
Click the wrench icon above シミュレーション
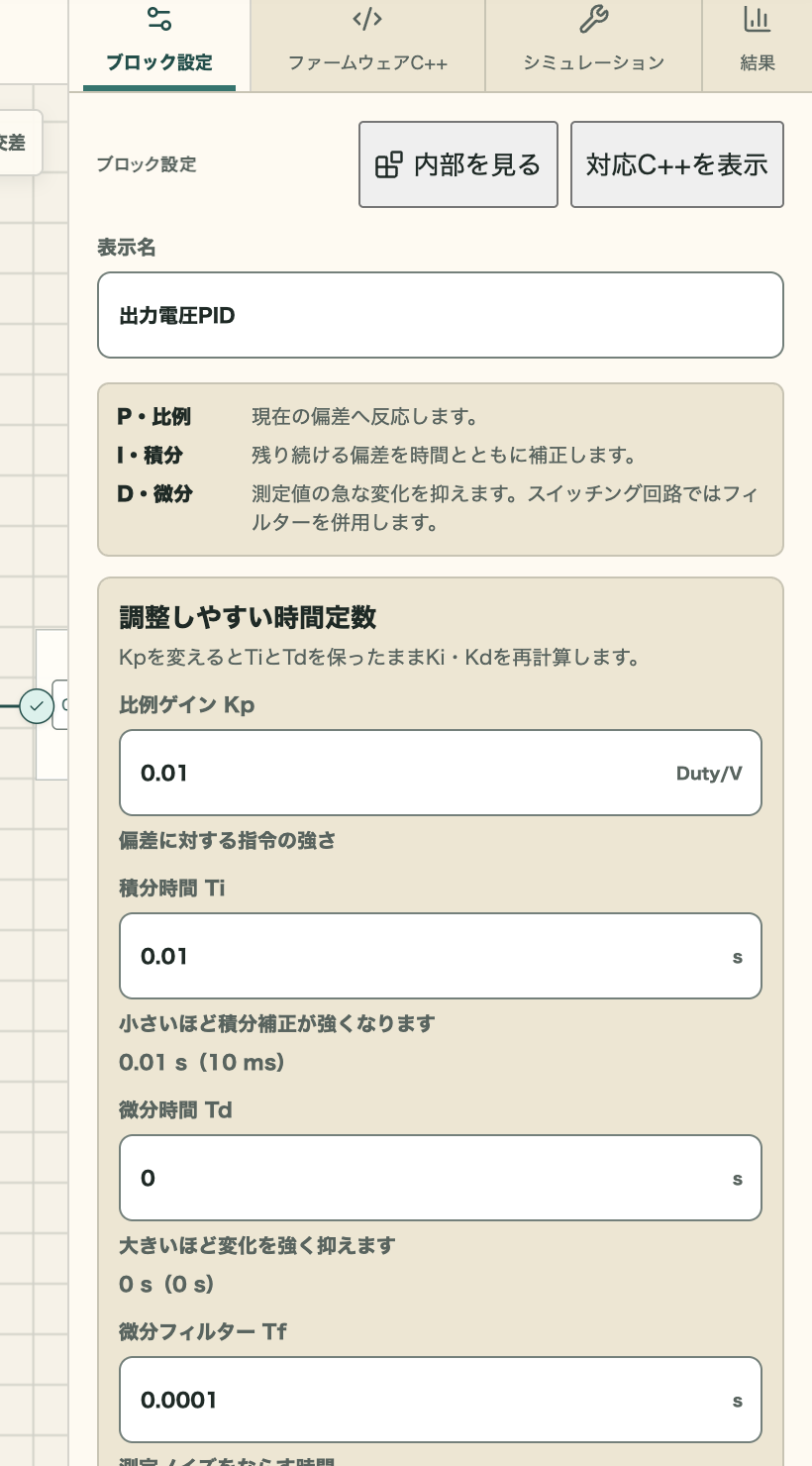pos(593,19)
